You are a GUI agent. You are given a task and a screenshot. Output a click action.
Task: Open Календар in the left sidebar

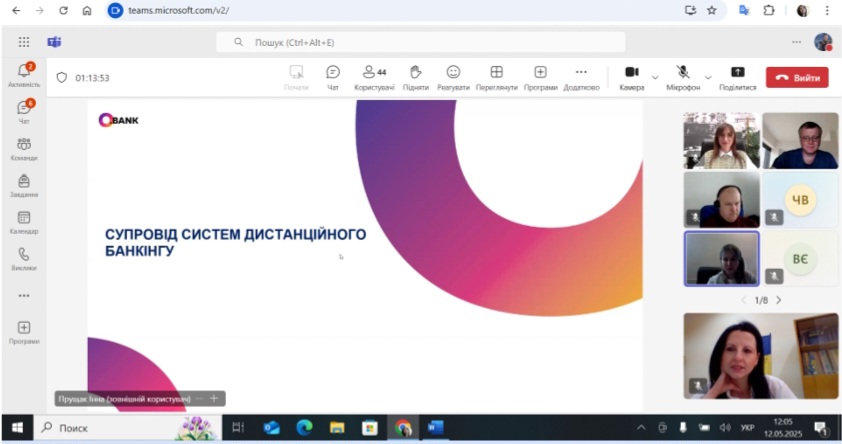(x=24, y=221)
